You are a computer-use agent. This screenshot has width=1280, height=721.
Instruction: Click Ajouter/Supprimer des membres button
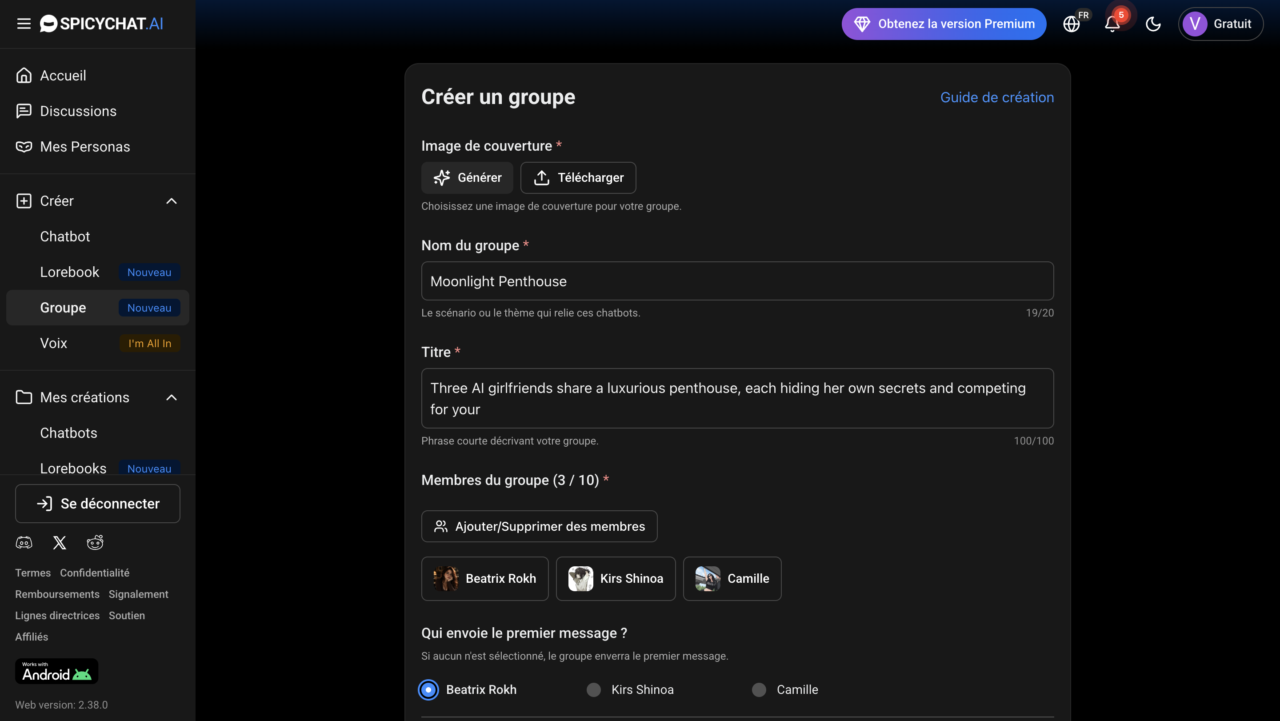click(x=539, y=527)
